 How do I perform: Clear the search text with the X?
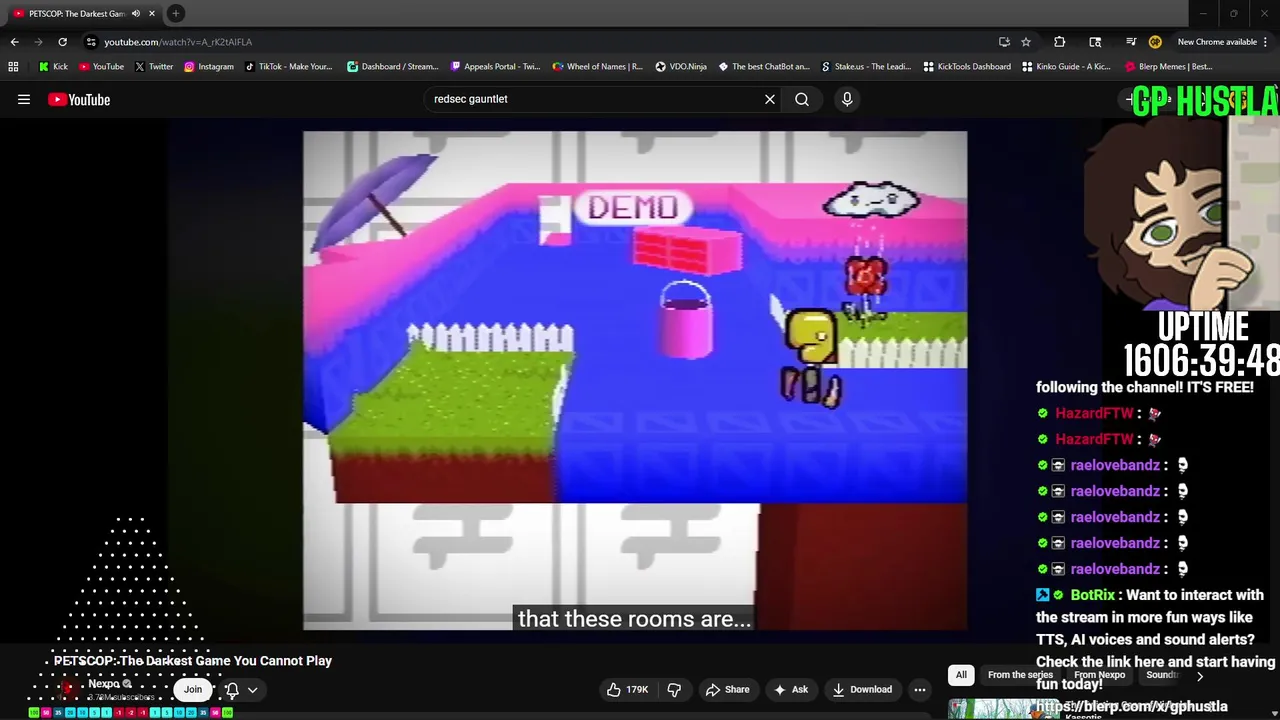[x=770, y=99]
